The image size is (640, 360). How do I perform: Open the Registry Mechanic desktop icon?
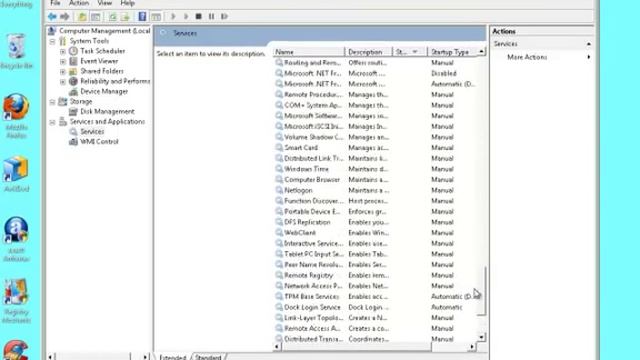[16, 301]
